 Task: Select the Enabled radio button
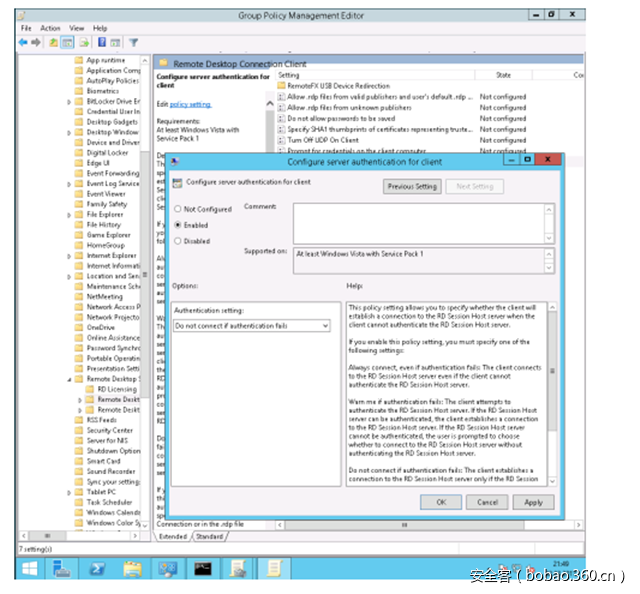[178, 225]
